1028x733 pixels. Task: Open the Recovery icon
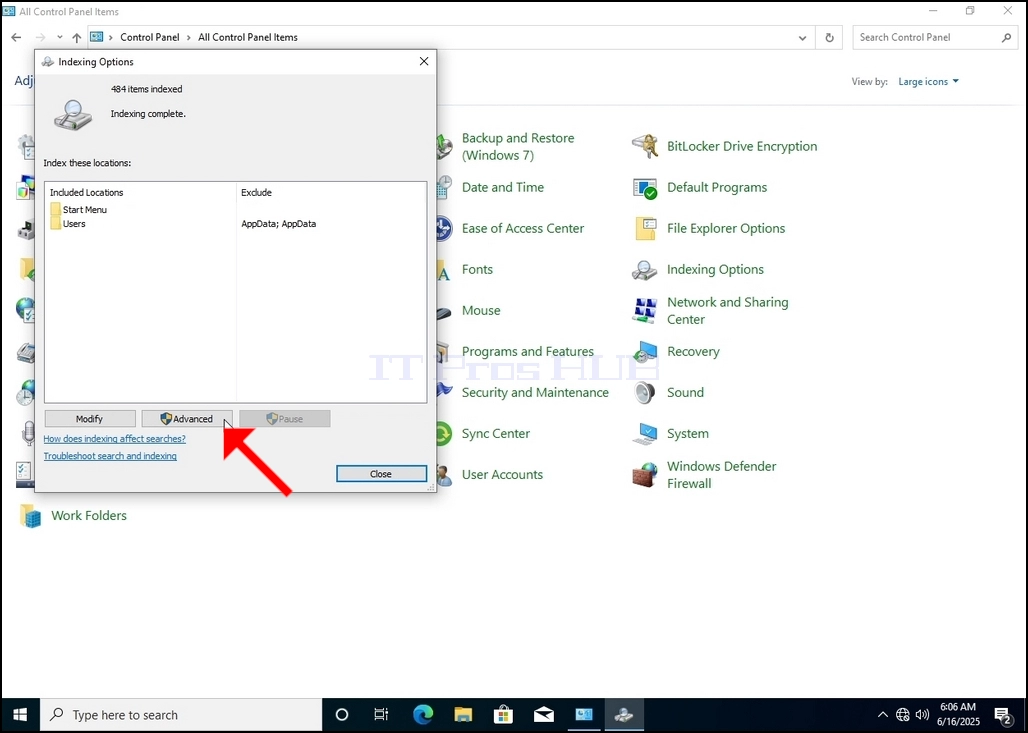click(x=645, y=352)
